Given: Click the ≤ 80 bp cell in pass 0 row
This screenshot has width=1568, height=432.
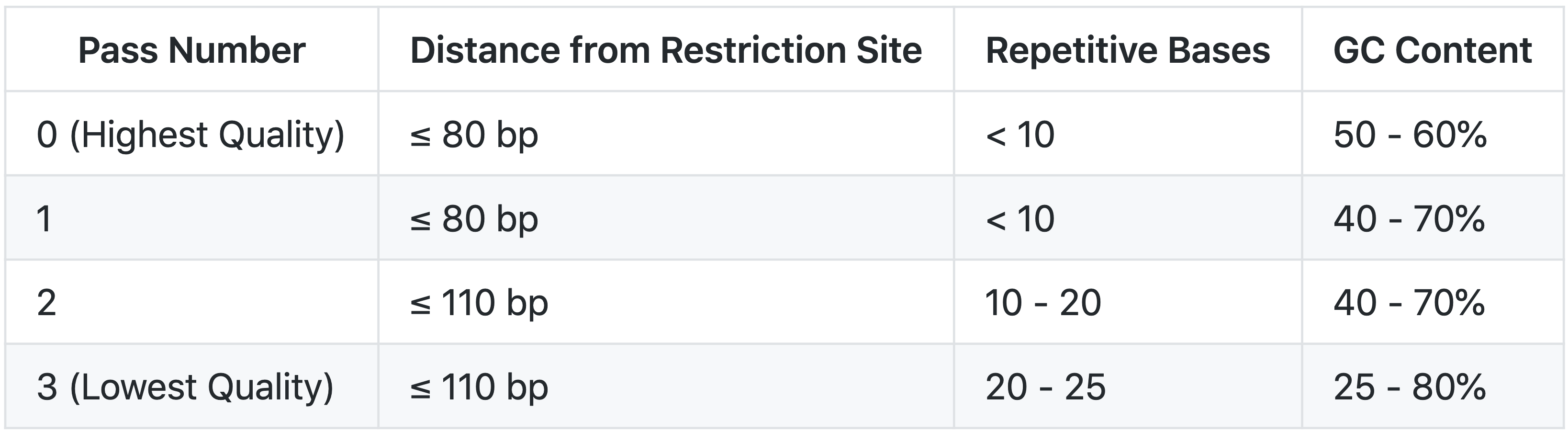Looking at the screenshot, I should coord(666,134).
